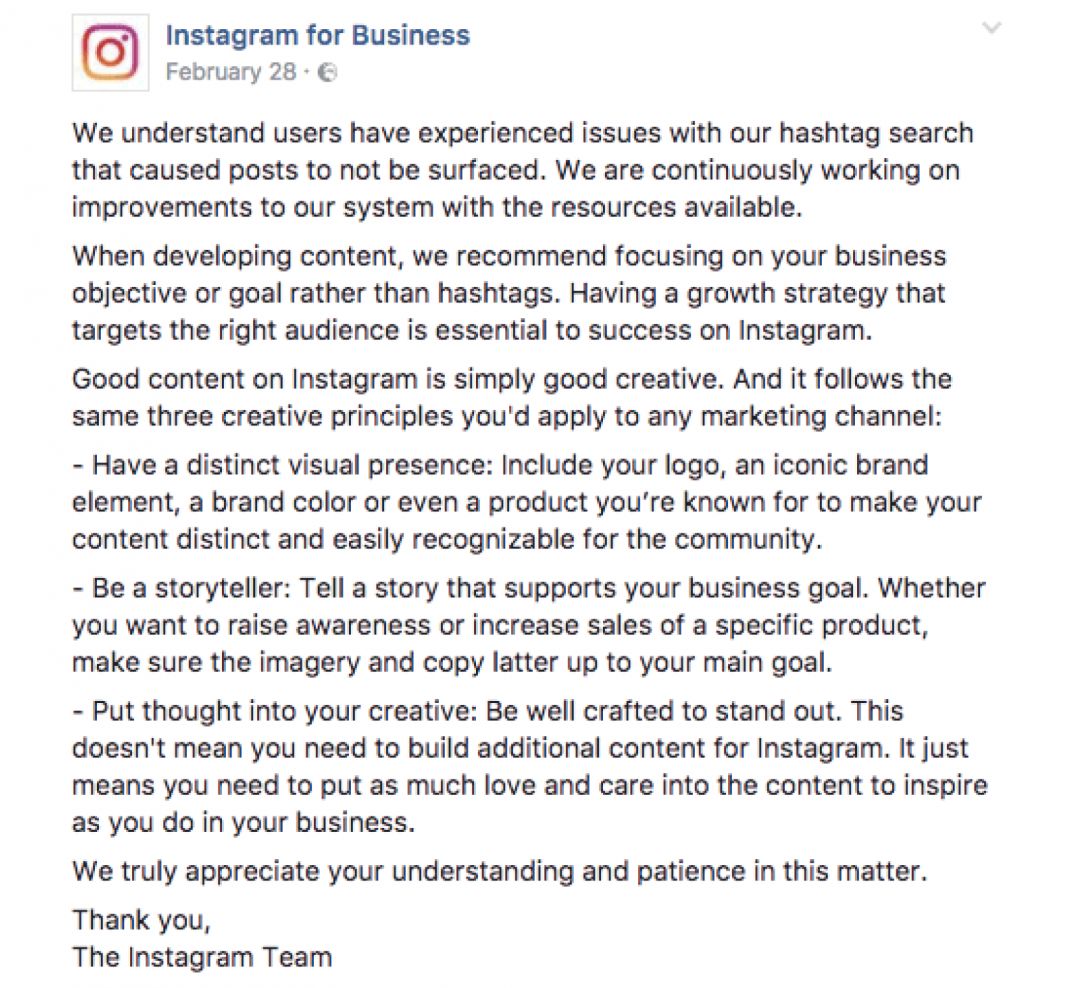Click the Instagram for Business page title
Viewport: 1080px width, 988px height.
click(318, 35)
